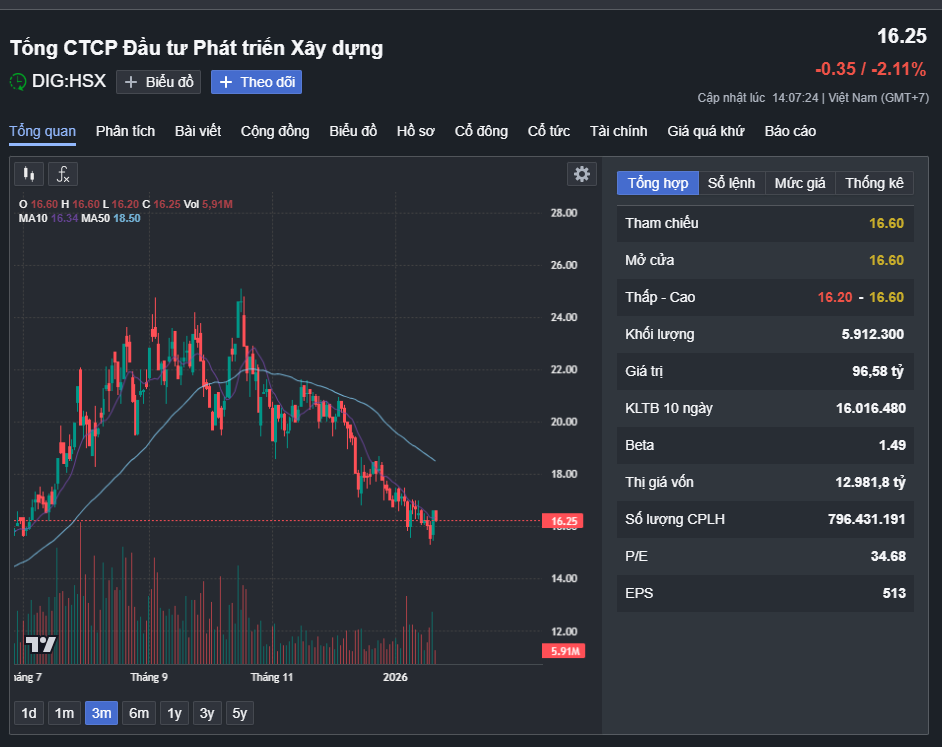Select the Thống kê panel tab

tap(874, 183)
